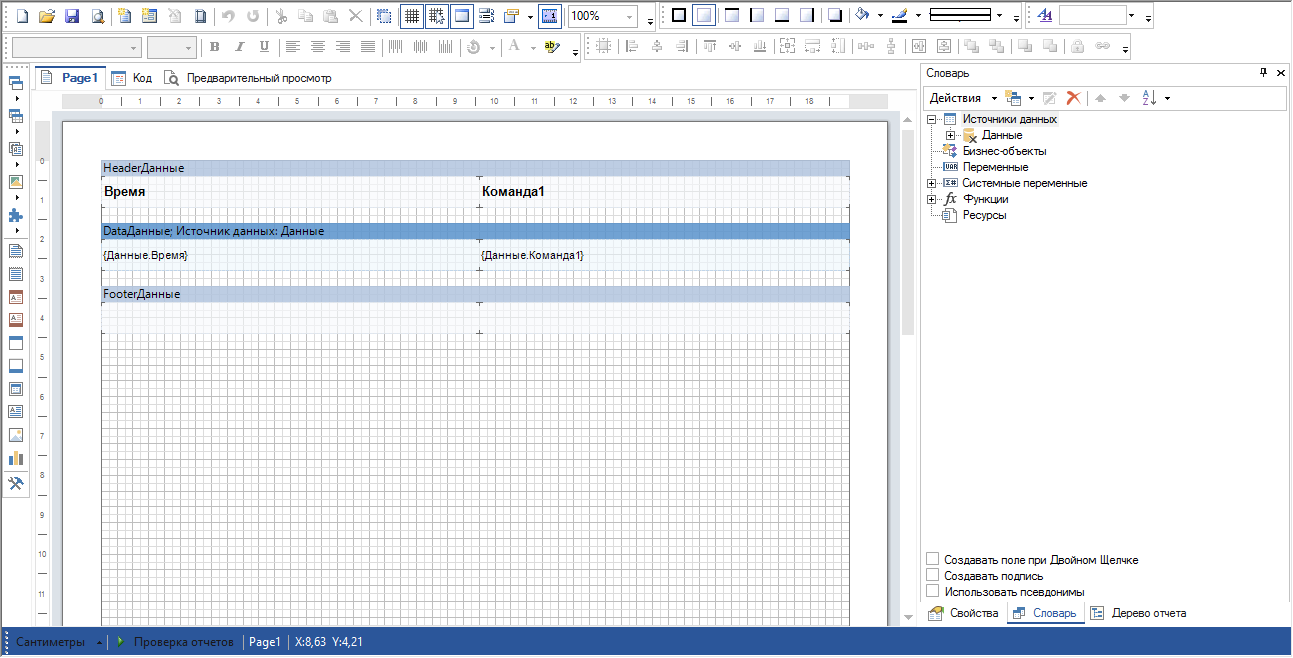Image resolution: width=1293 pixels, height=658 pixels.
Task: Expand the Системные переменные node
Action: (x=932, y=183)
